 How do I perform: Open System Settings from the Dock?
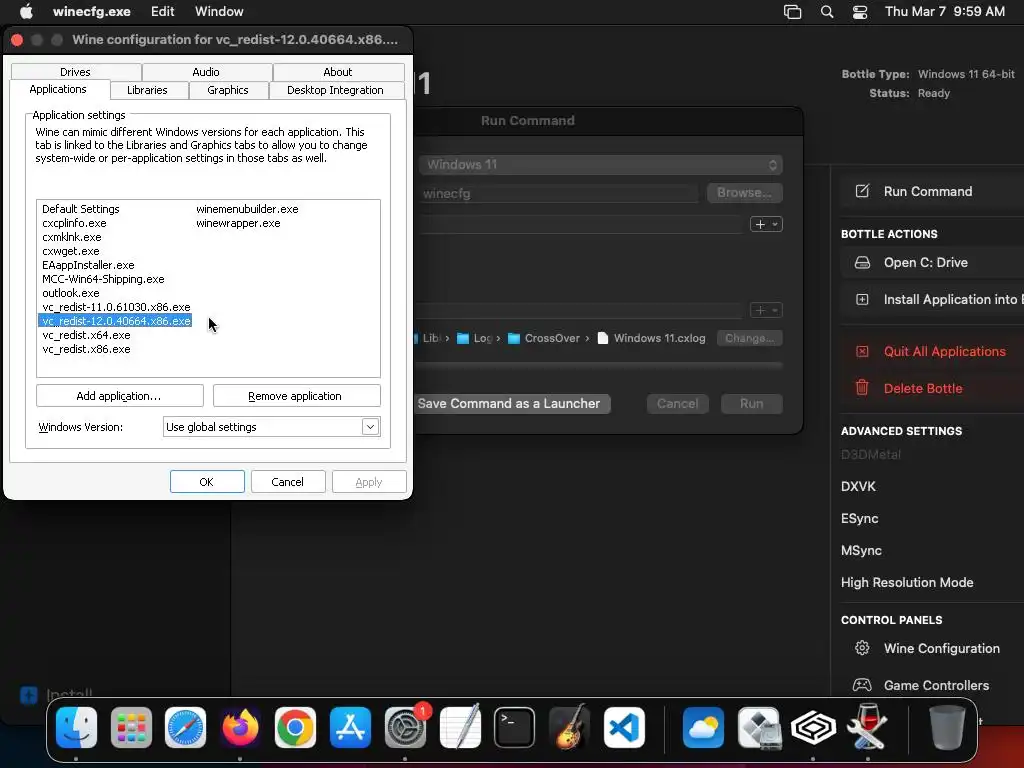pos(405,728)
